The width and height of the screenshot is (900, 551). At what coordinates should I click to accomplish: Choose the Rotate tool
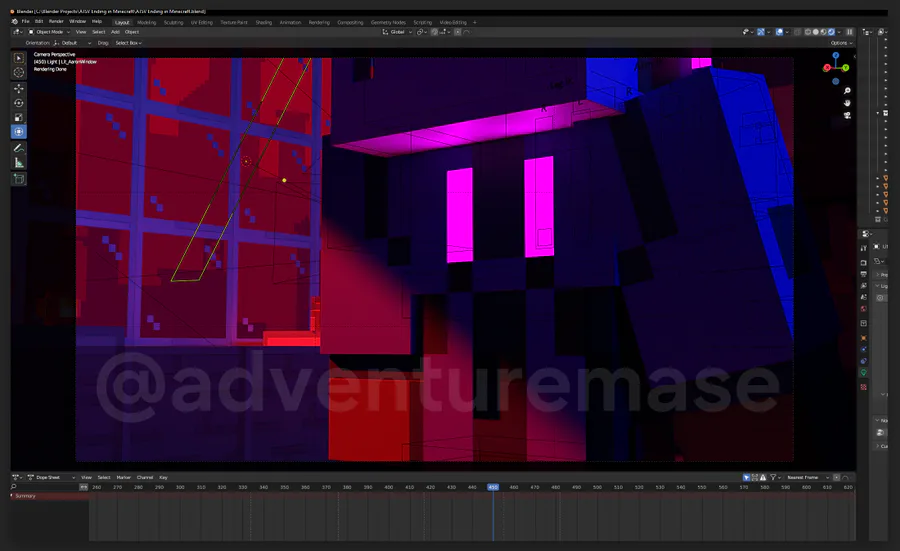click(x=18, y=103)
